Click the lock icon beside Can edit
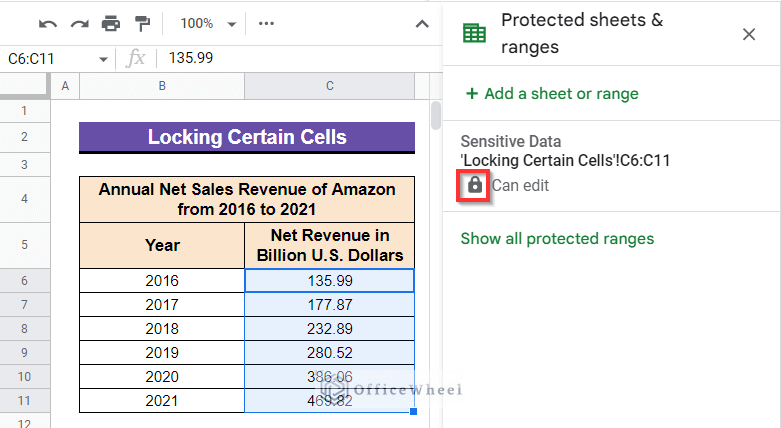Image resolution: width=781 pixels, height=428 pixels. coord(475,185)
